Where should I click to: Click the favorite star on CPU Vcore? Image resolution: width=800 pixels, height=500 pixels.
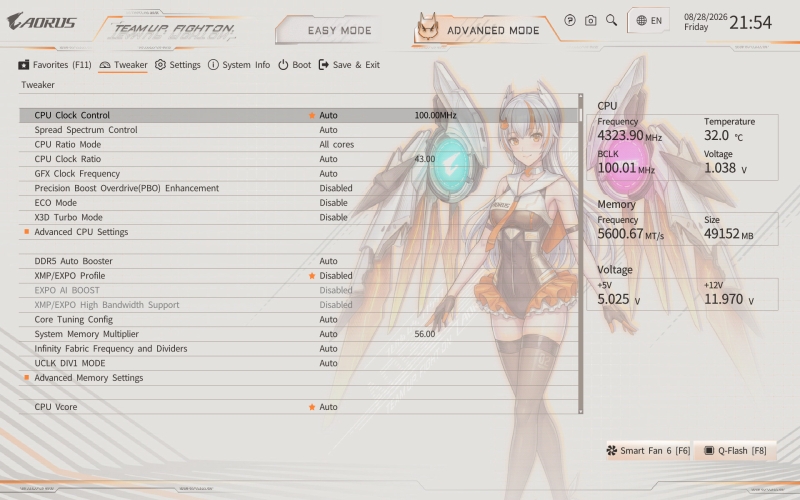pos(312,407)
